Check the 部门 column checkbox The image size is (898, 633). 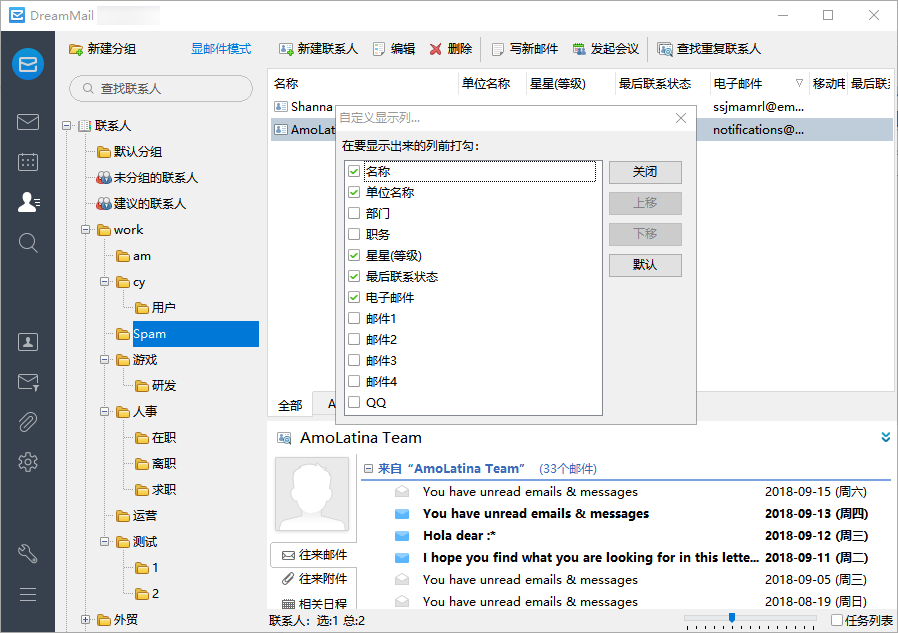click(x=354, y=213)
